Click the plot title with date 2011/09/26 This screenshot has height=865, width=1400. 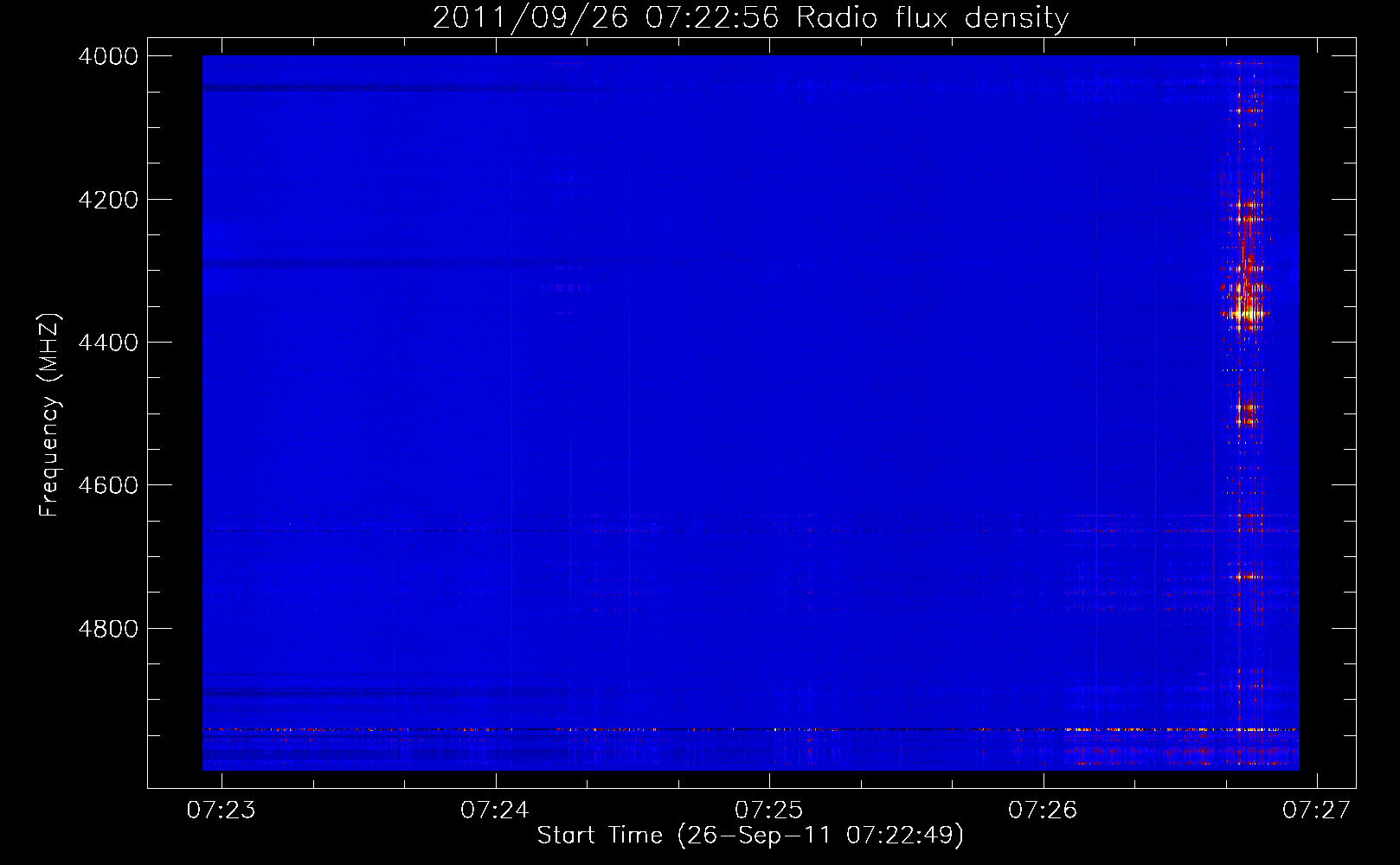pos(750,17)
